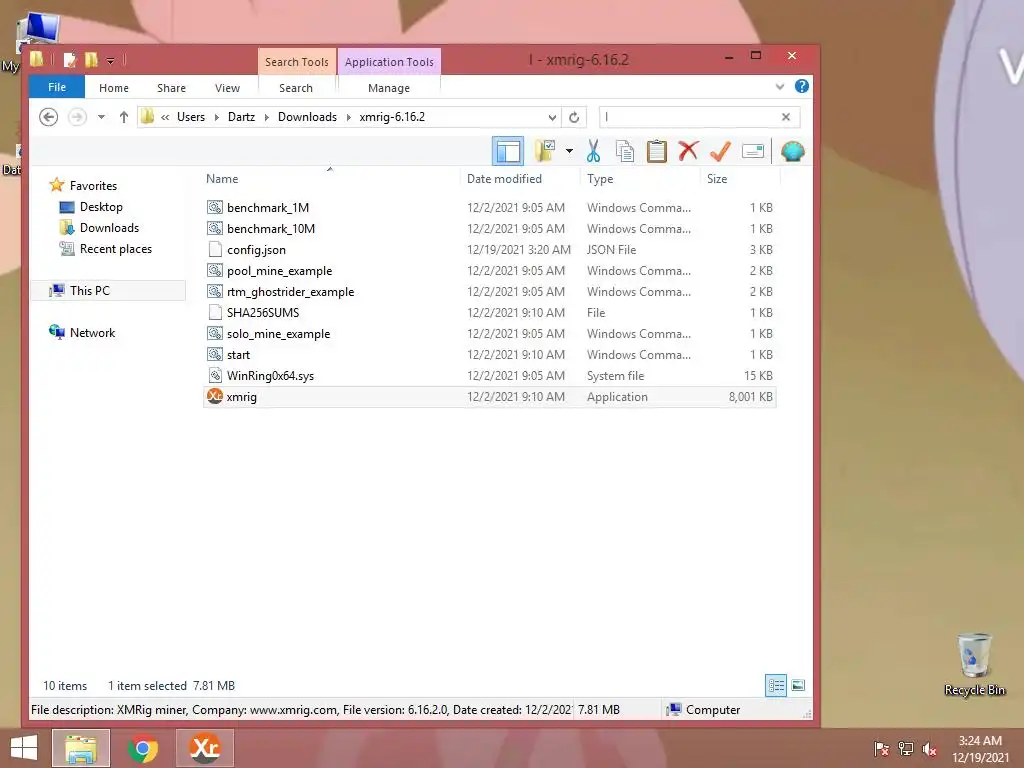The height and width of the screenshot is (768, 1024).
Task: Click the taskbar clock showing 3:24 AM
Action: pyautogui.click(x=980, y=749)
